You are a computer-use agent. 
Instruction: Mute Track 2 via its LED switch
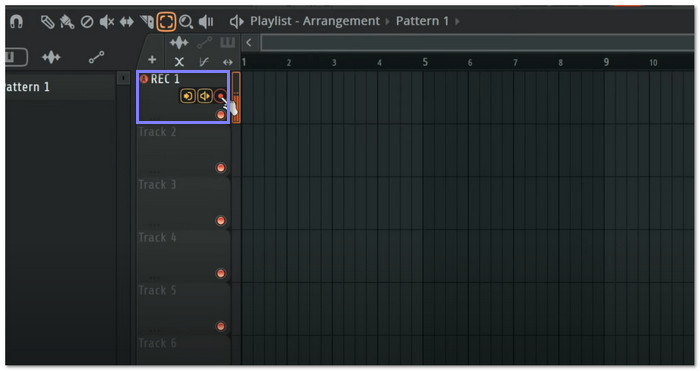(221, 168)
